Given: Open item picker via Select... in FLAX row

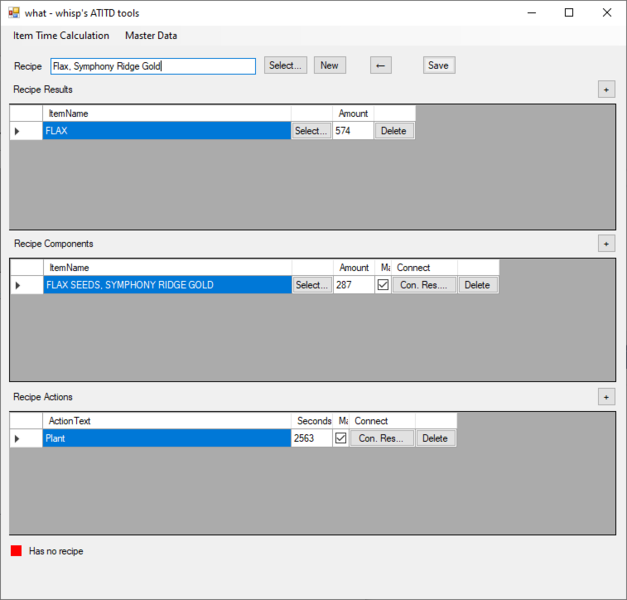Looking at the screenshot, I should 311,131.
